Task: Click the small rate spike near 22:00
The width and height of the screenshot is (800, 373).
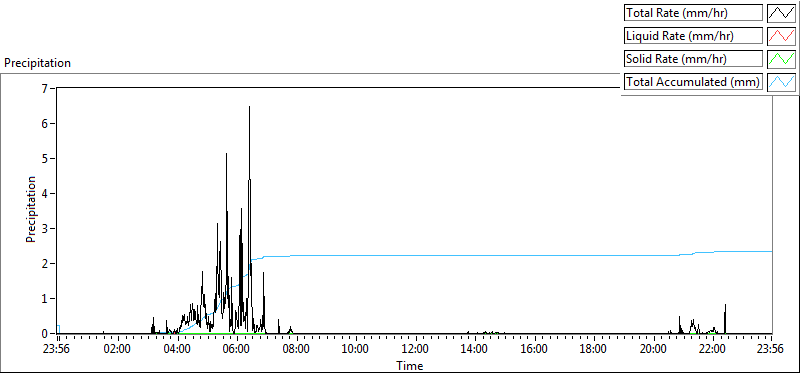Action: point(725,316)
